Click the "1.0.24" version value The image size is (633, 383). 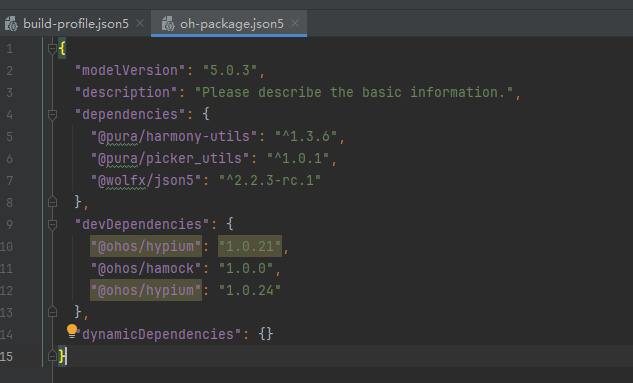pos(250,290)
